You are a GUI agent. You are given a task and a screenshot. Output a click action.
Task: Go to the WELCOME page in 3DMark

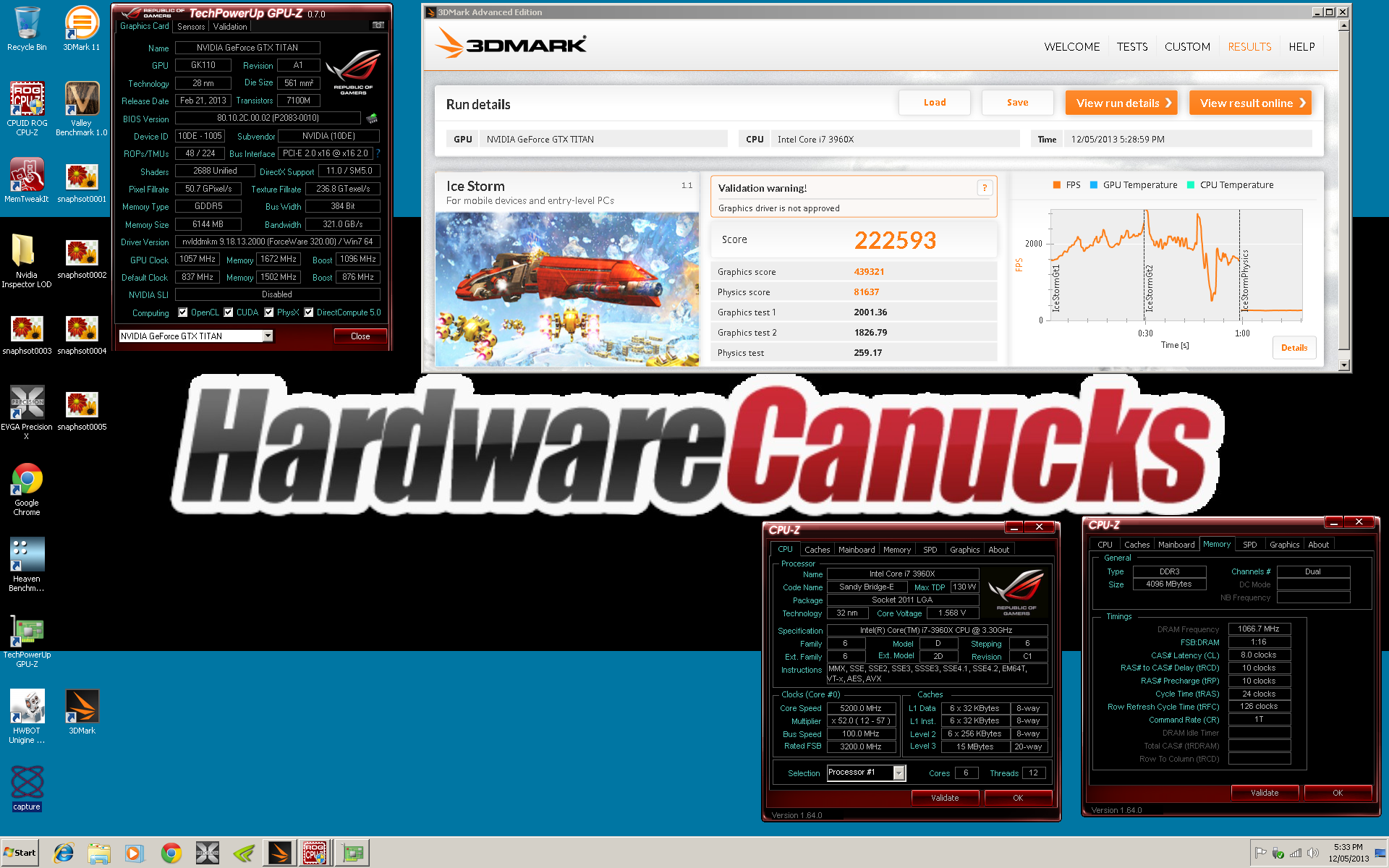pyautogui.click(x=1071, y=47)
